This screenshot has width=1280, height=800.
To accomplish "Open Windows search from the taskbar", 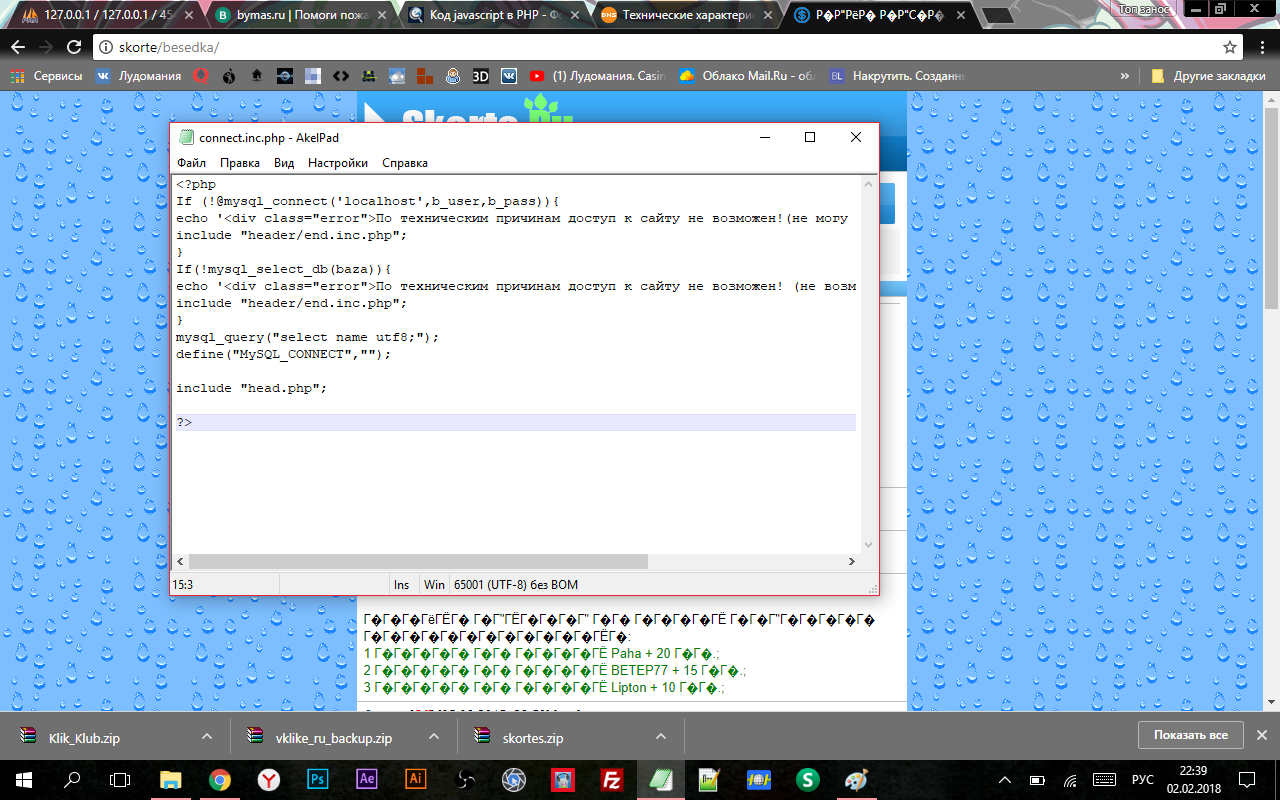I will pyautogui.click(x=72, y=780).
